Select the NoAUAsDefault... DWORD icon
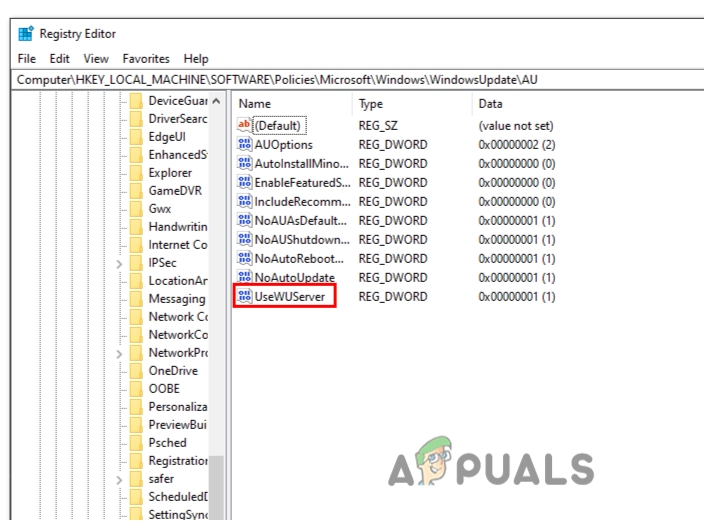The image size is (704, 522). click(x=244, y=220)
